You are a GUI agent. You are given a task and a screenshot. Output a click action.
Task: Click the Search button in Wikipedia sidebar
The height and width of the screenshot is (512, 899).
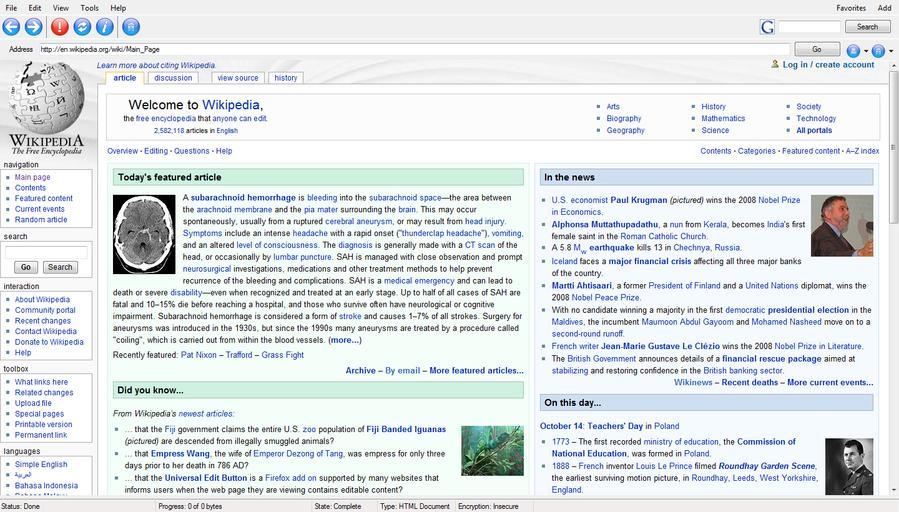pos(60,267)
